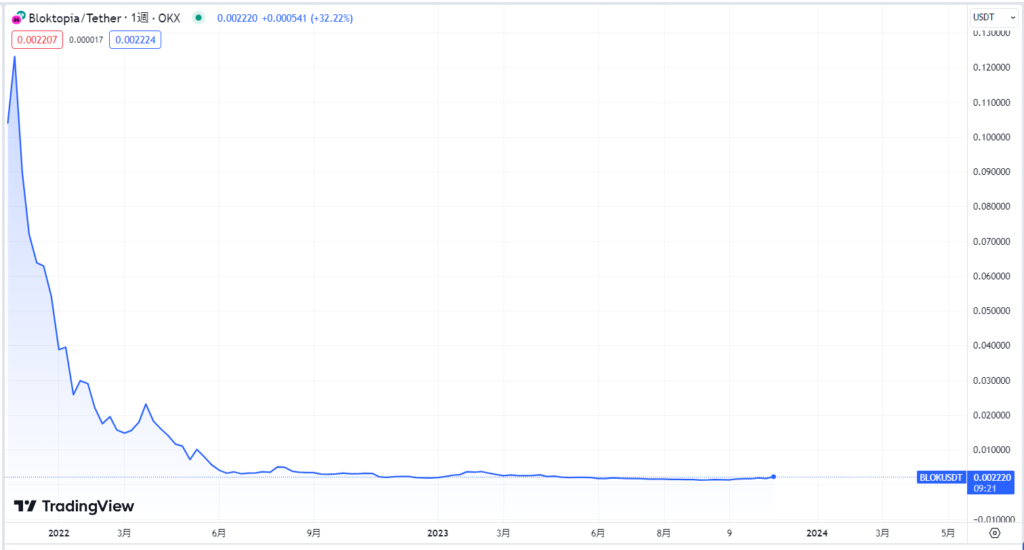This screenshot has width=1024, height=550.
Task: Click the 0.100000 price axis label
Action: point(991,137)
